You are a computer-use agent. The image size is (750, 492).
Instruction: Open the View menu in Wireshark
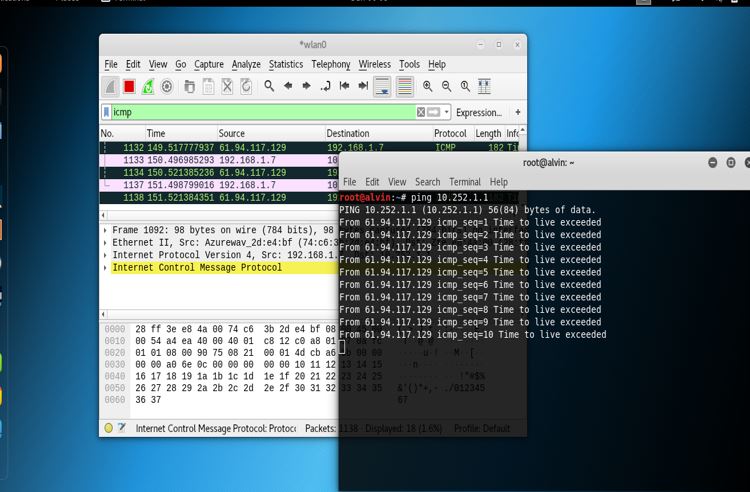(158, 64)
